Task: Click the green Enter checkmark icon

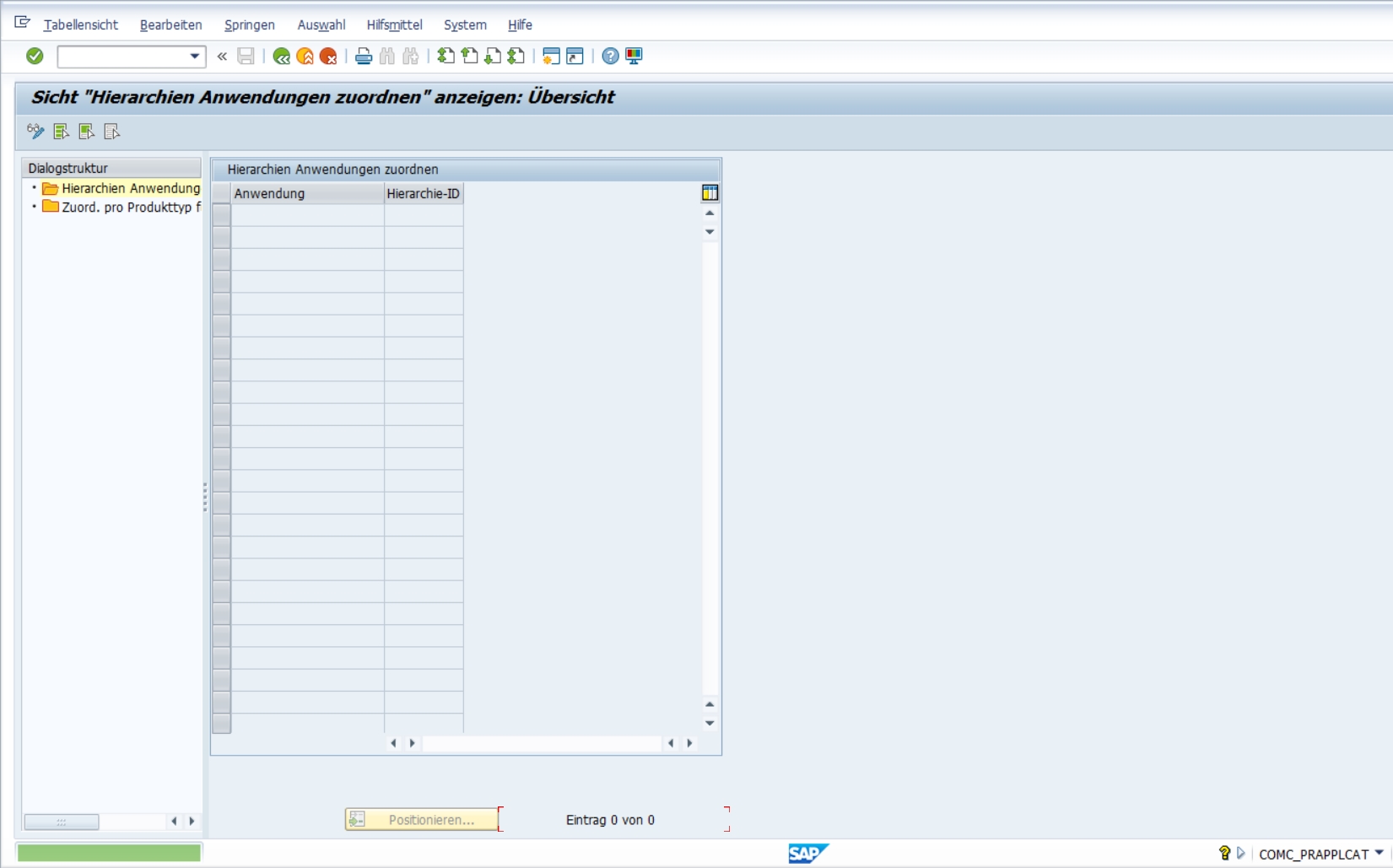Action: point(35,56)
